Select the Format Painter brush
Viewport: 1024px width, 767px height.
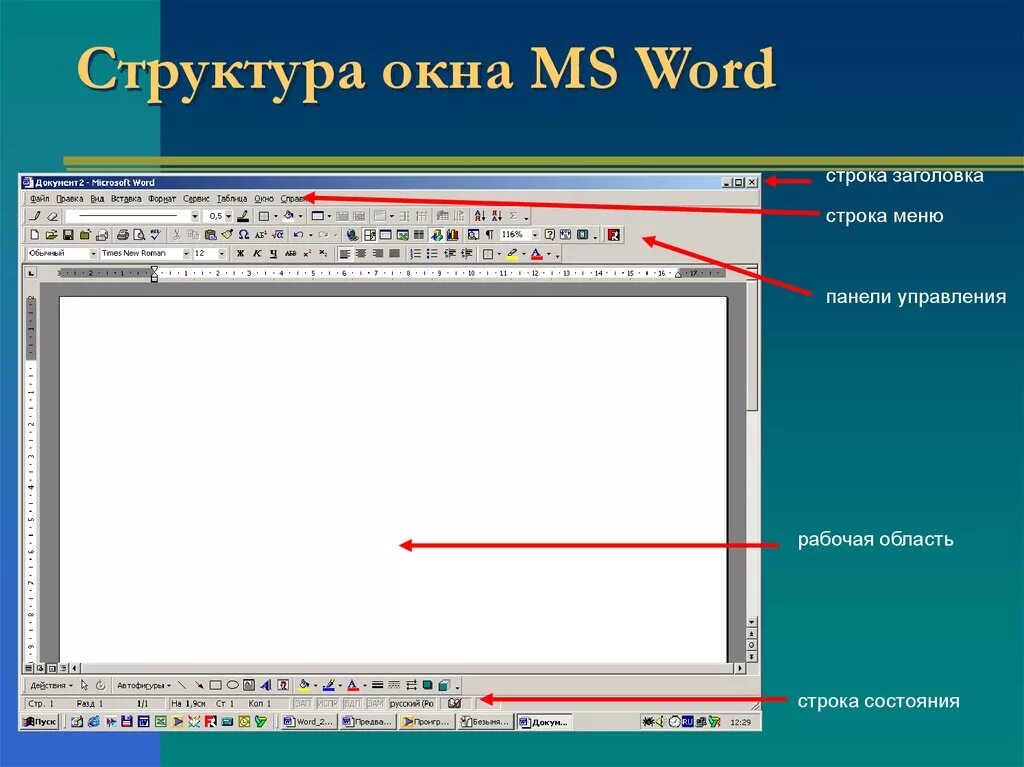(x=227, y=235)
